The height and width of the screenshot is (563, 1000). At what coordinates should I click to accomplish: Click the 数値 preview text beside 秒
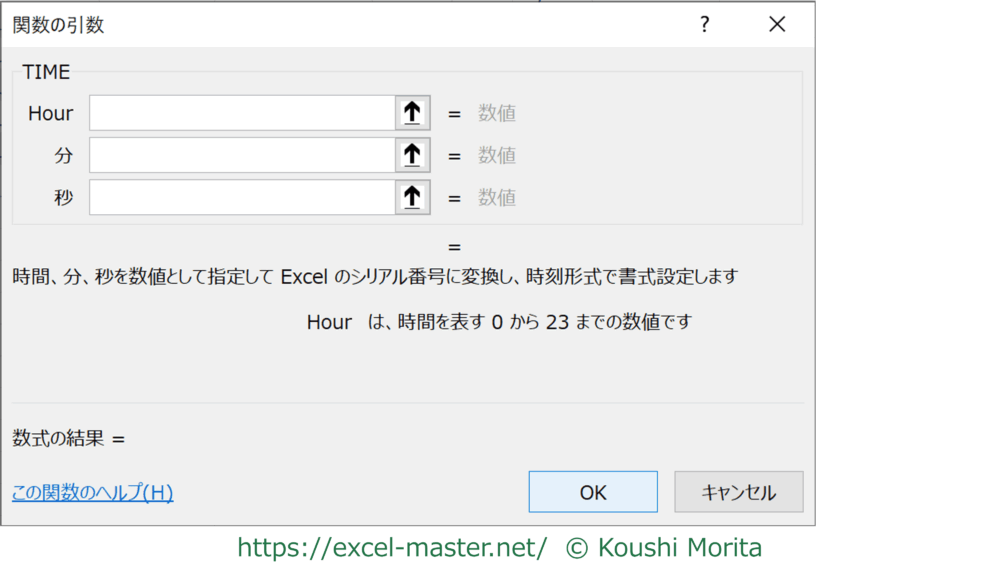tap(497, 198)
